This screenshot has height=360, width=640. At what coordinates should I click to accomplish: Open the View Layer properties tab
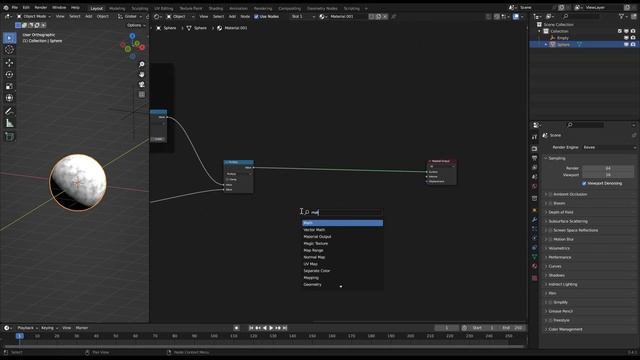coord(534,167)
